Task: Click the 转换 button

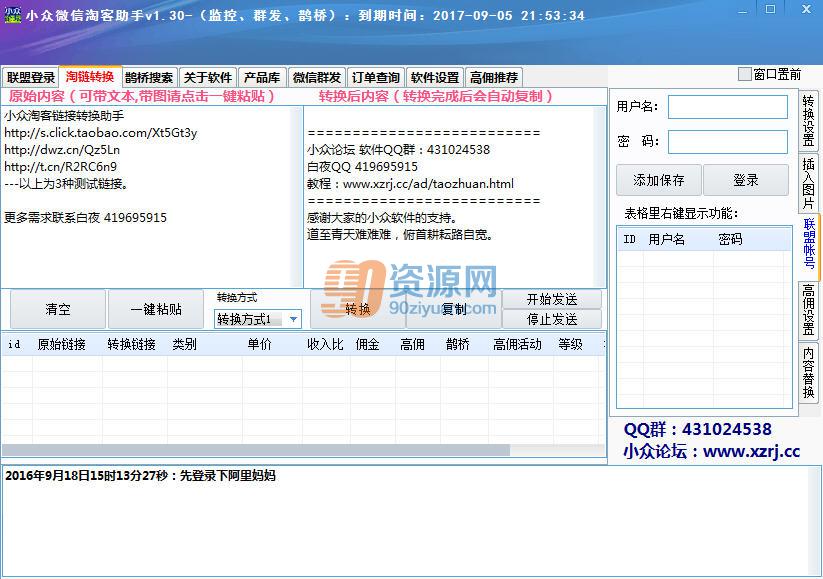Action: click(x=357, y=309)
